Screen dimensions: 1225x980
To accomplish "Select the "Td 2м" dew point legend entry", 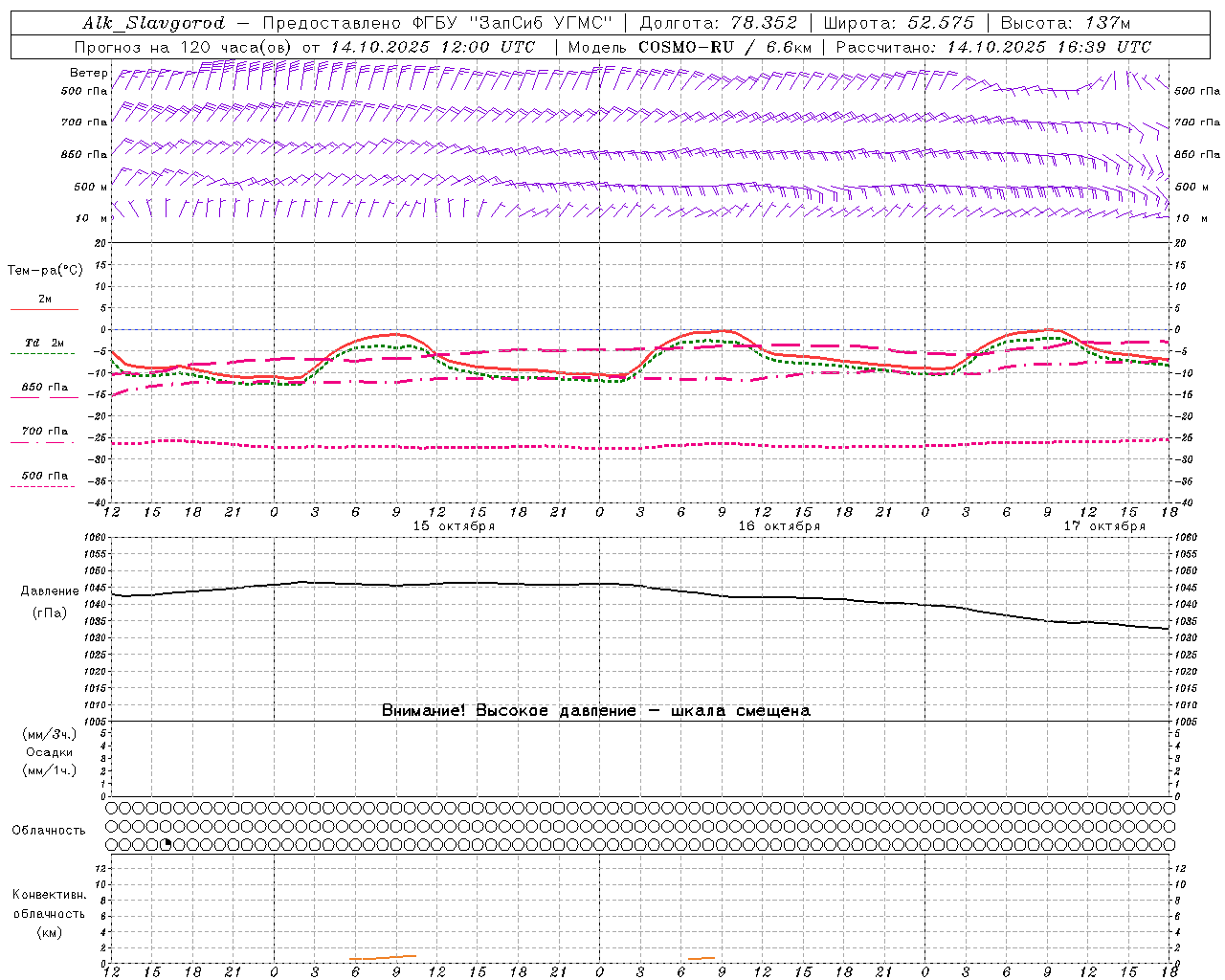I will pos(45,343).
